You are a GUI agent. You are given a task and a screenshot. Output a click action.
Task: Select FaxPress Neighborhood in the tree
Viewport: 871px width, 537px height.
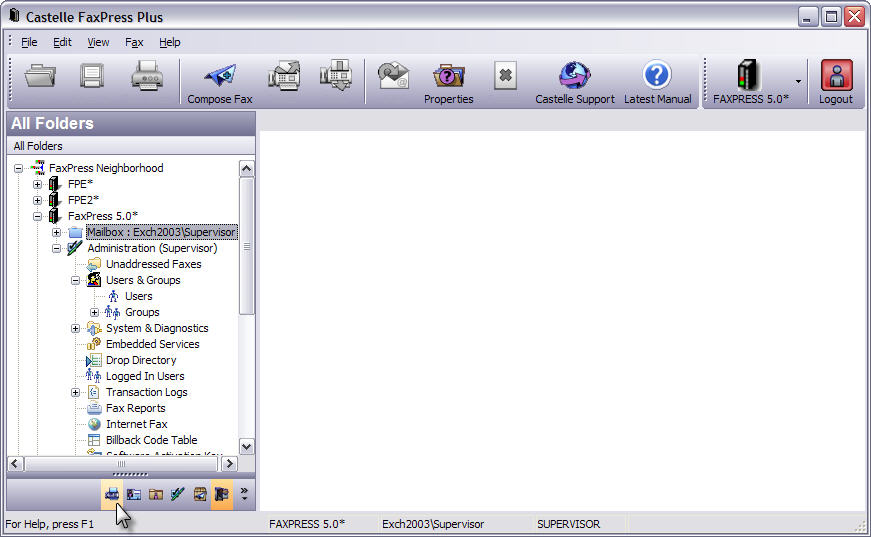point(106,168)
